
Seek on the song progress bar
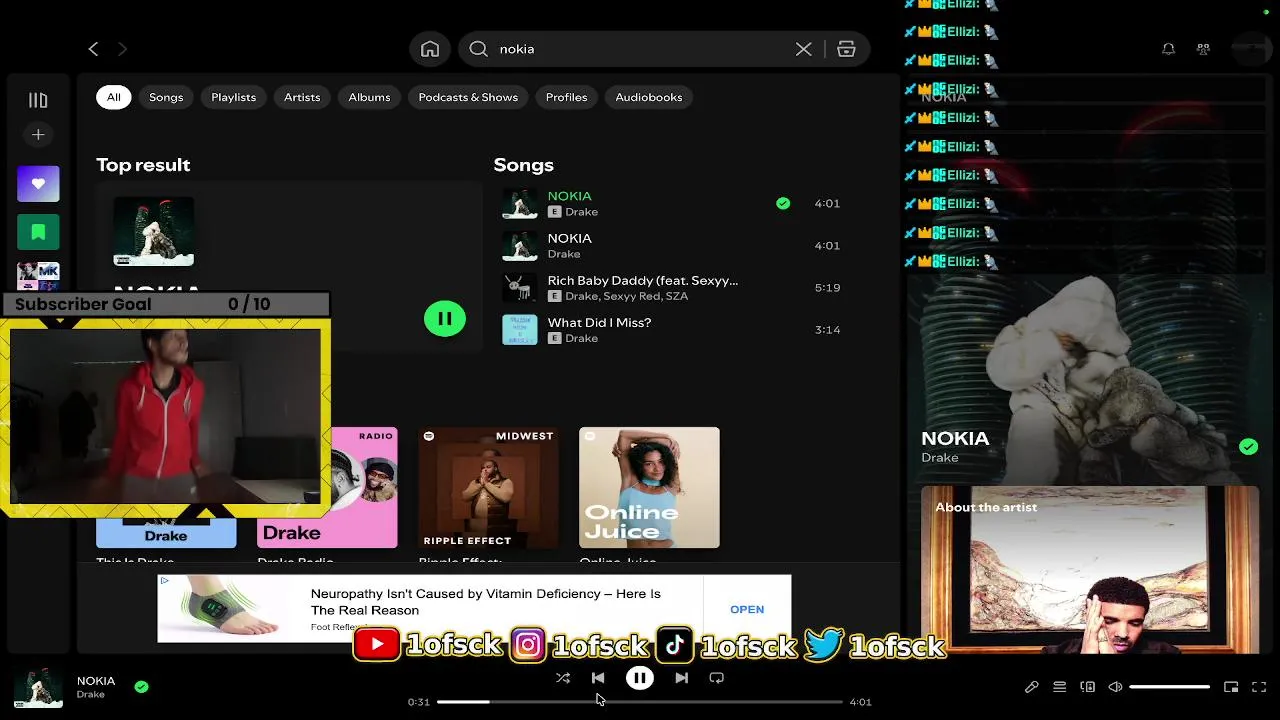(640, 702)
